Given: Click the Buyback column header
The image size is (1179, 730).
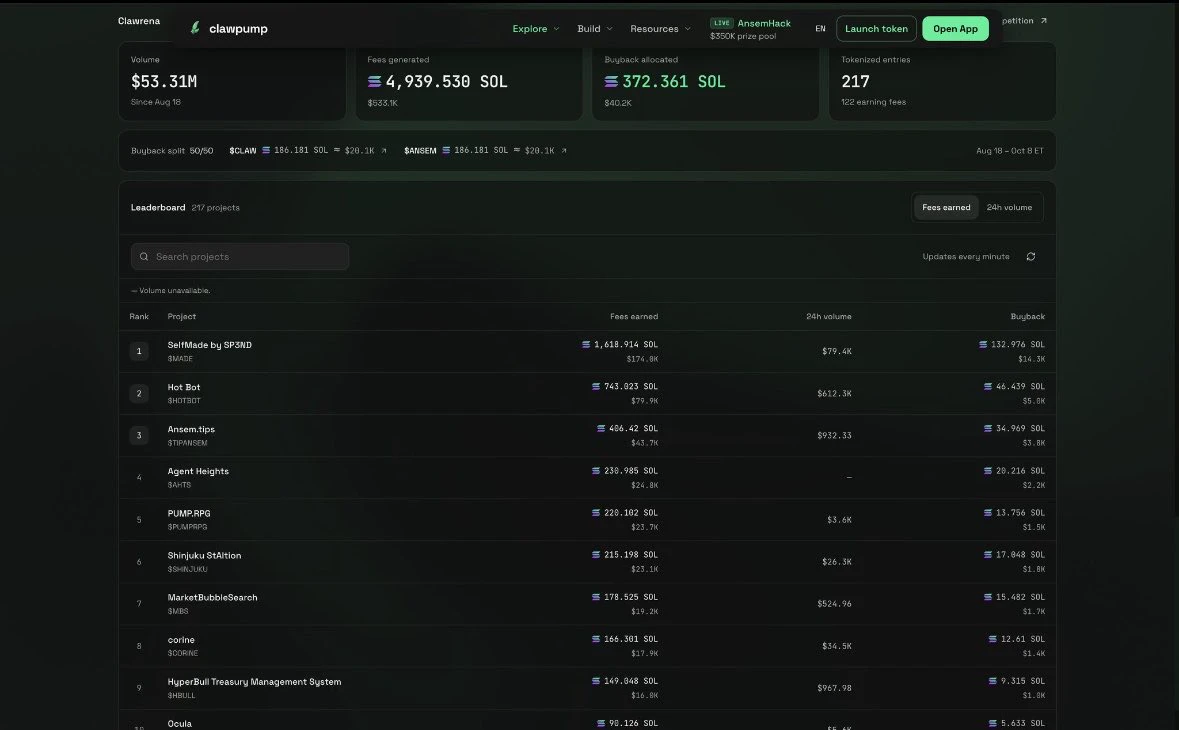Looking at the screenshot, I should pos(1027,317).
